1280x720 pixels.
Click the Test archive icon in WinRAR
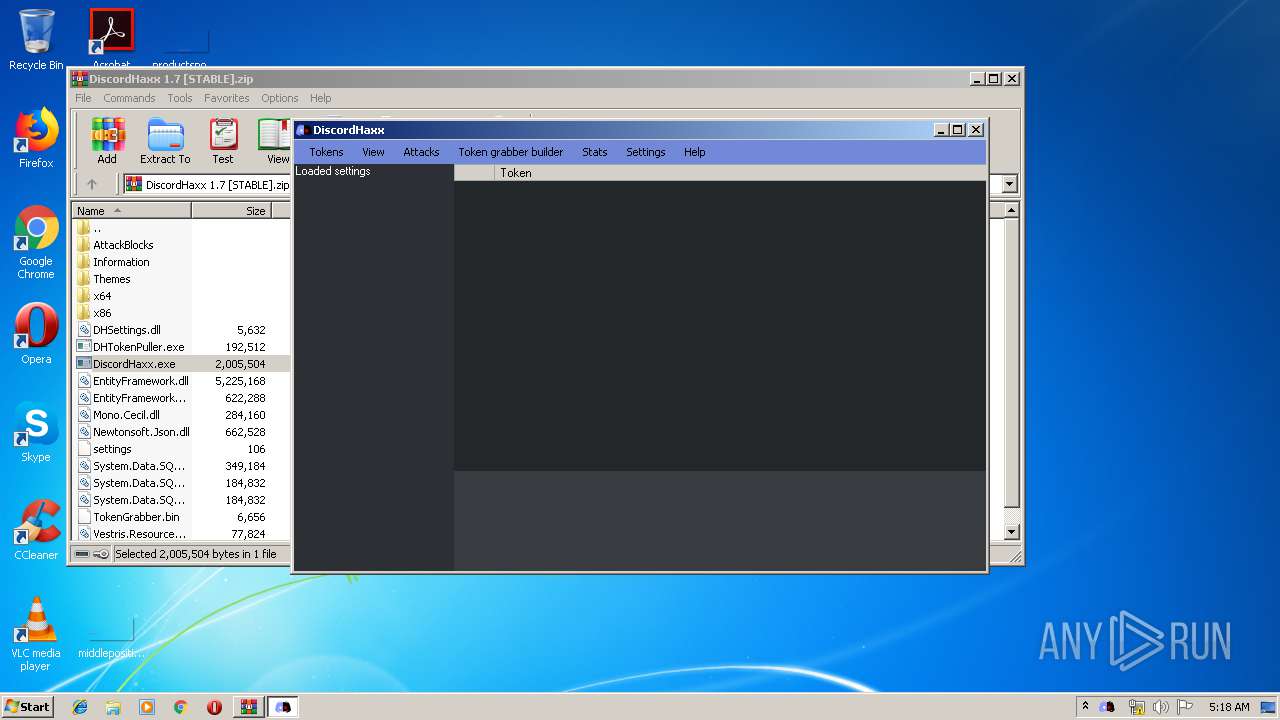223,141
